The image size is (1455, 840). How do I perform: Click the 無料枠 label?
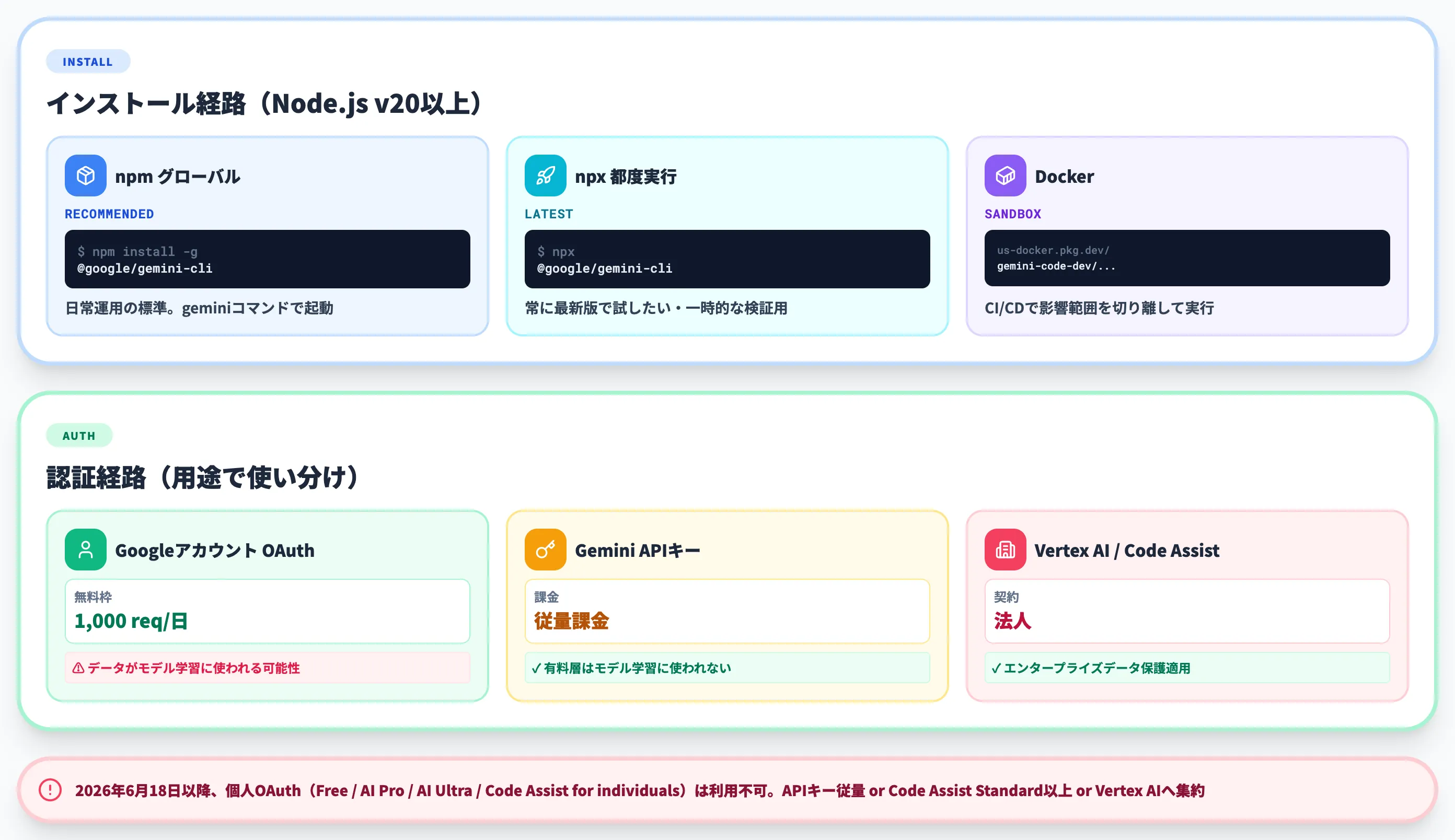[x=93, y=597]
